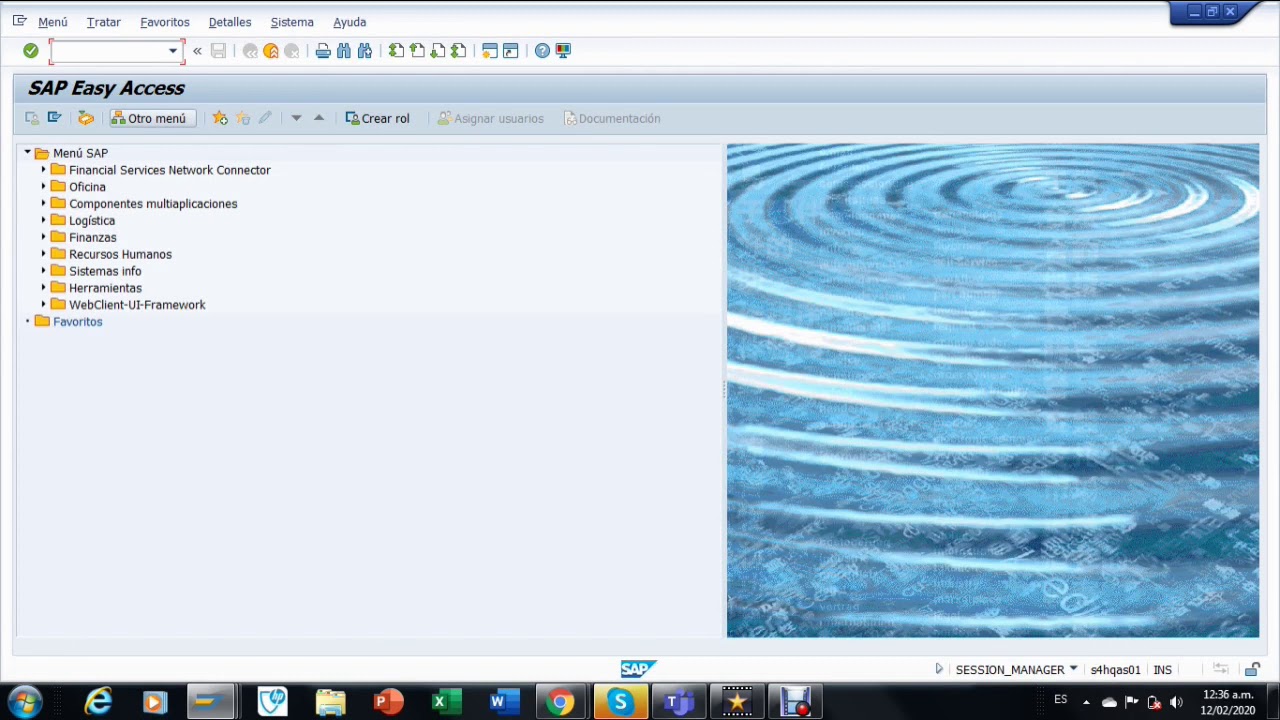Expand the Oficina folder arrow
This screenshot has height=720, width=1280.
point(44,187)
